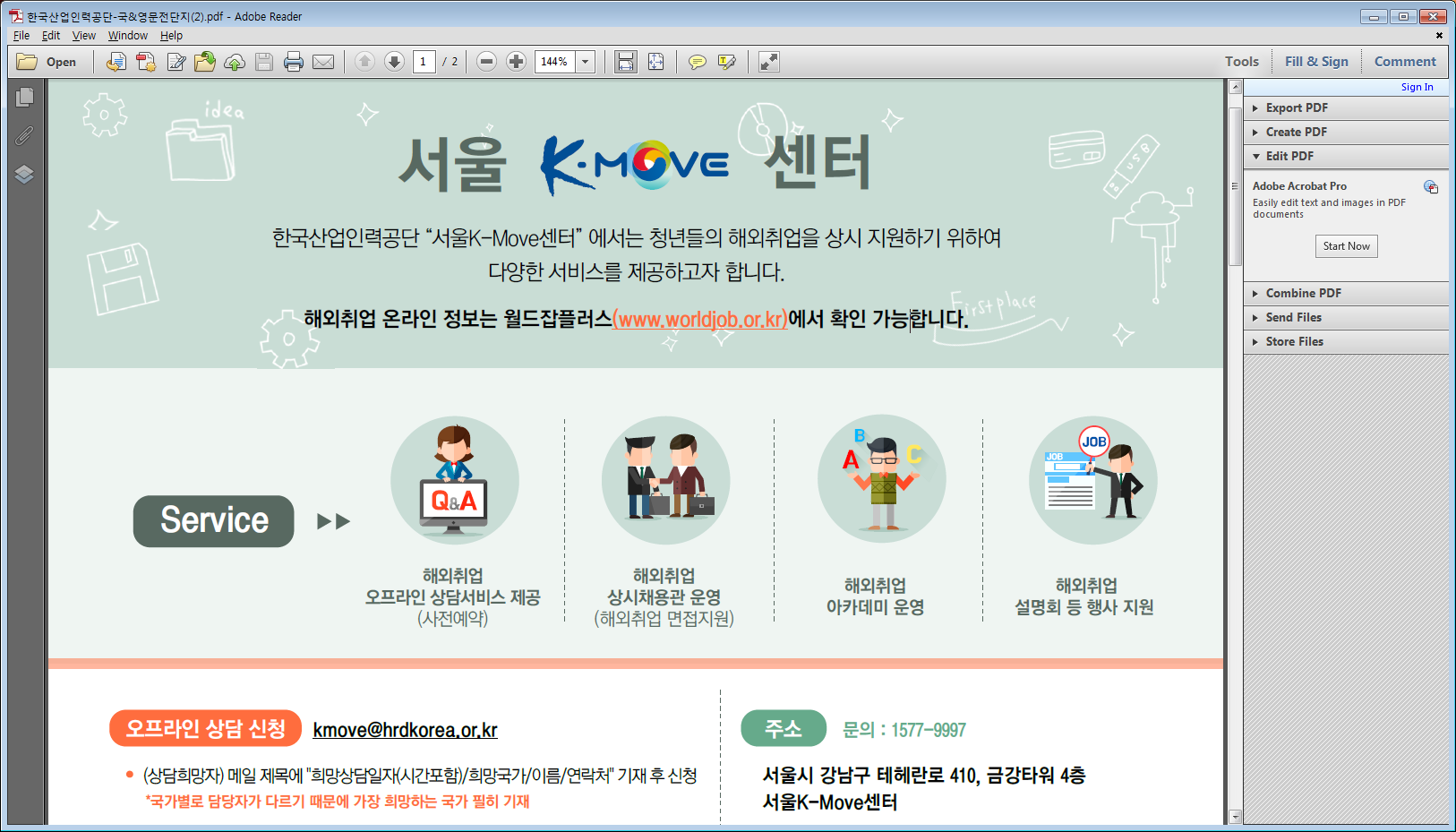Open the Attachments paperclip panel

24,135
